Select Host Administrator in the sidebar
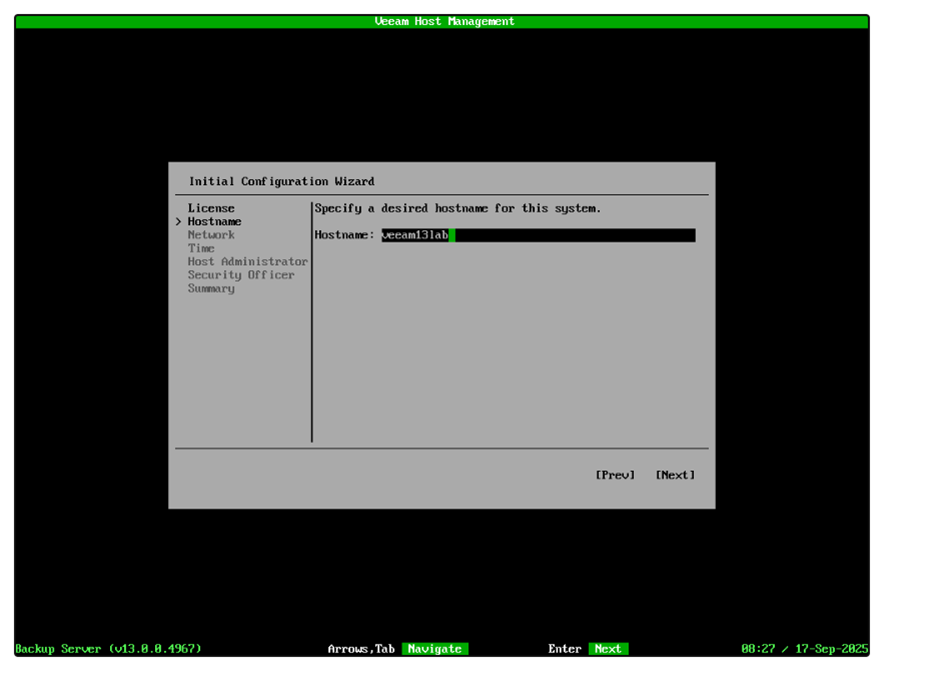 (247, 262)
